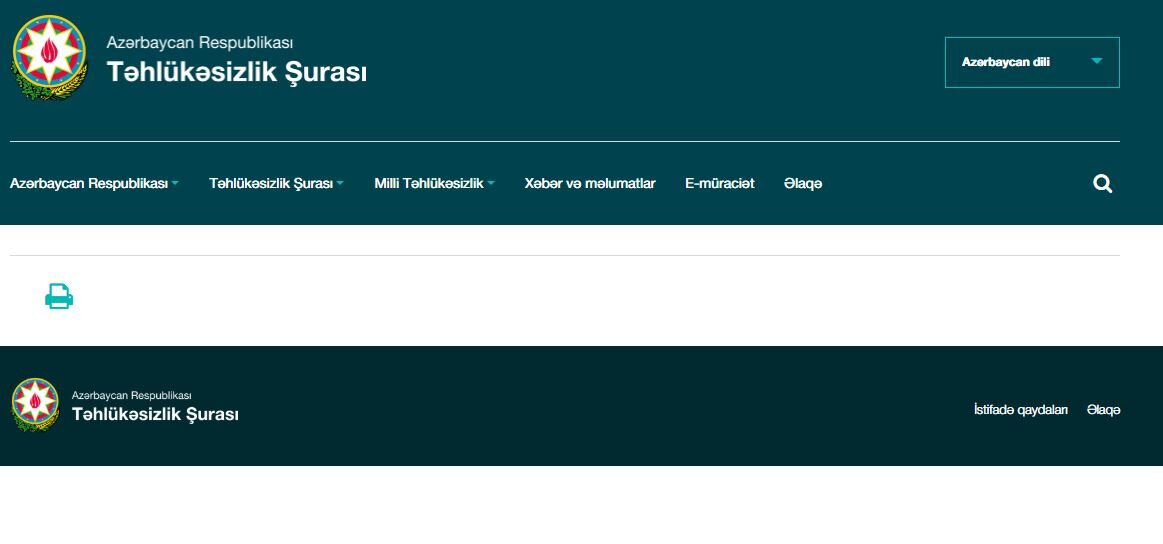Expand the caret beside Azərbaycan Respublikası in the navbar
The height and width of the screenshot is (544, 1163).
pos(175,184)
